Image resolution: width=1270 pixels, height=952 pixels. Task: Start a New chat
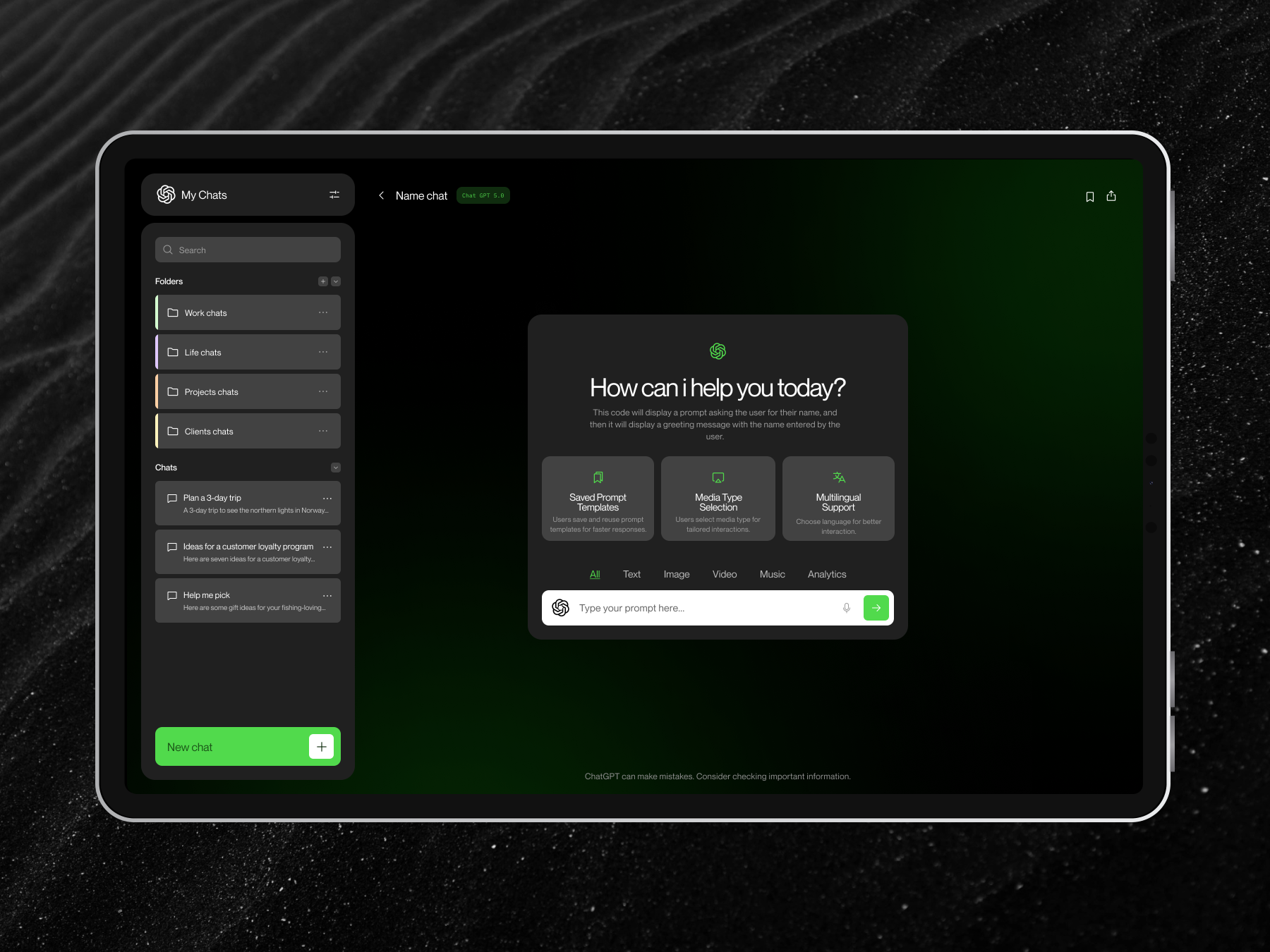point(248,746)
